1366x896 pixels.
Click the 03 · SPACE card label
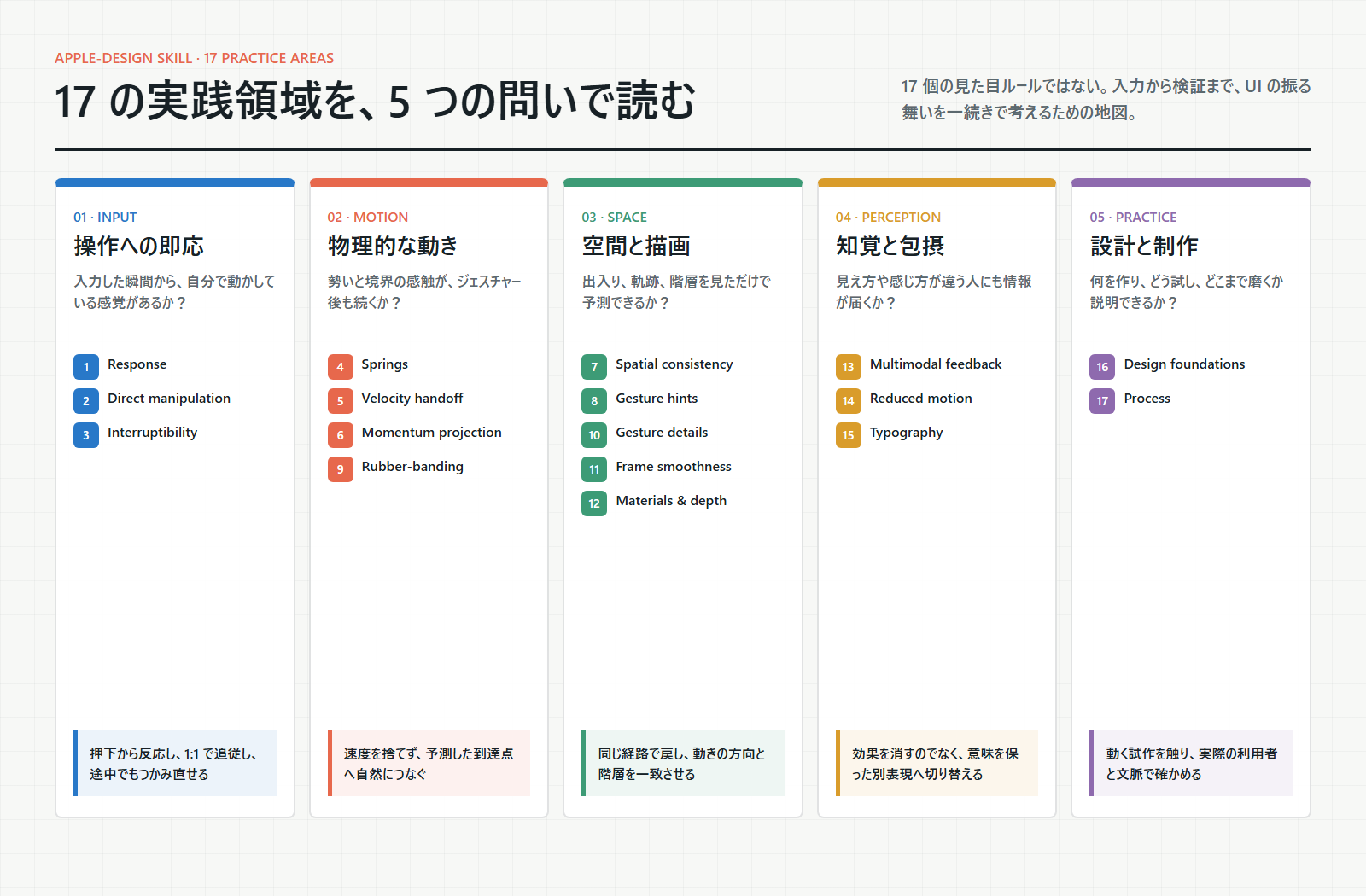[x=615, y=218]
